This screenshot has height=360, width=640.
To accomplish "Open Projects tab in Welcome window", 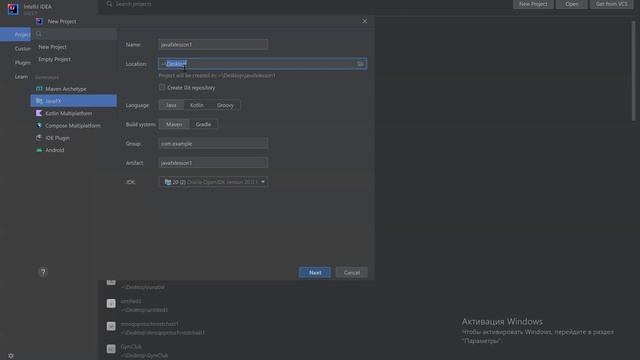I will point(16,35).
